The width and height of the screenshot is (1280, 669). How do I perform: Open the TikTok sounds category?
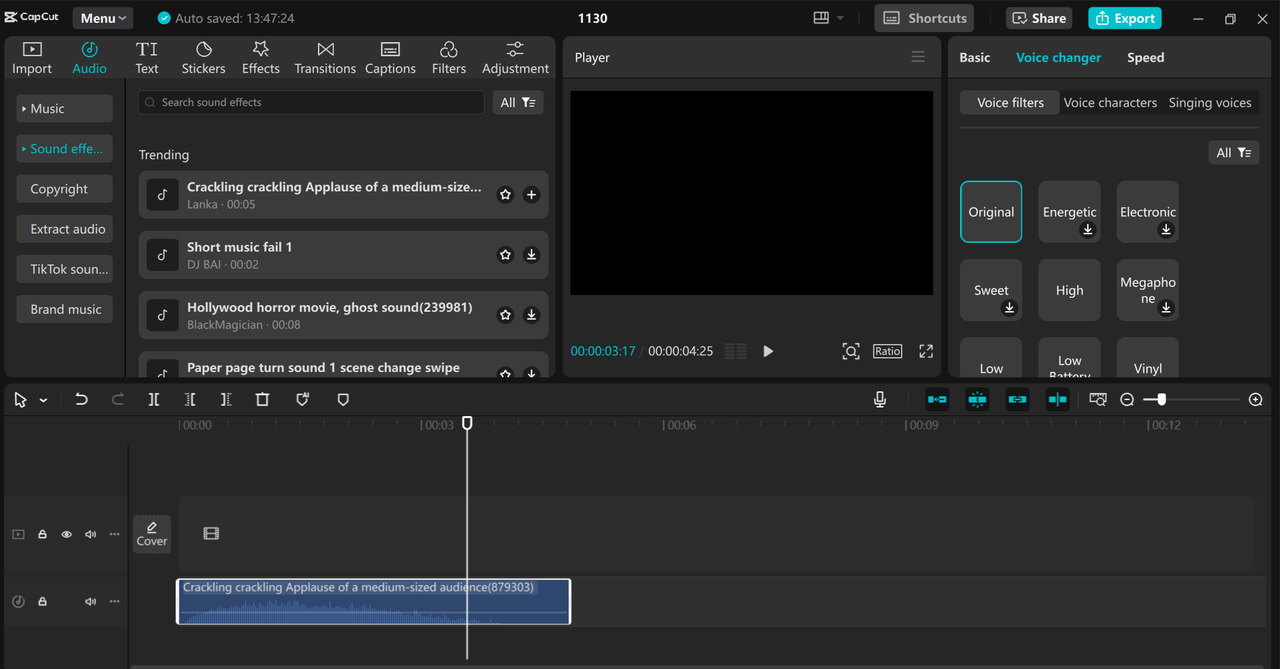64,269
